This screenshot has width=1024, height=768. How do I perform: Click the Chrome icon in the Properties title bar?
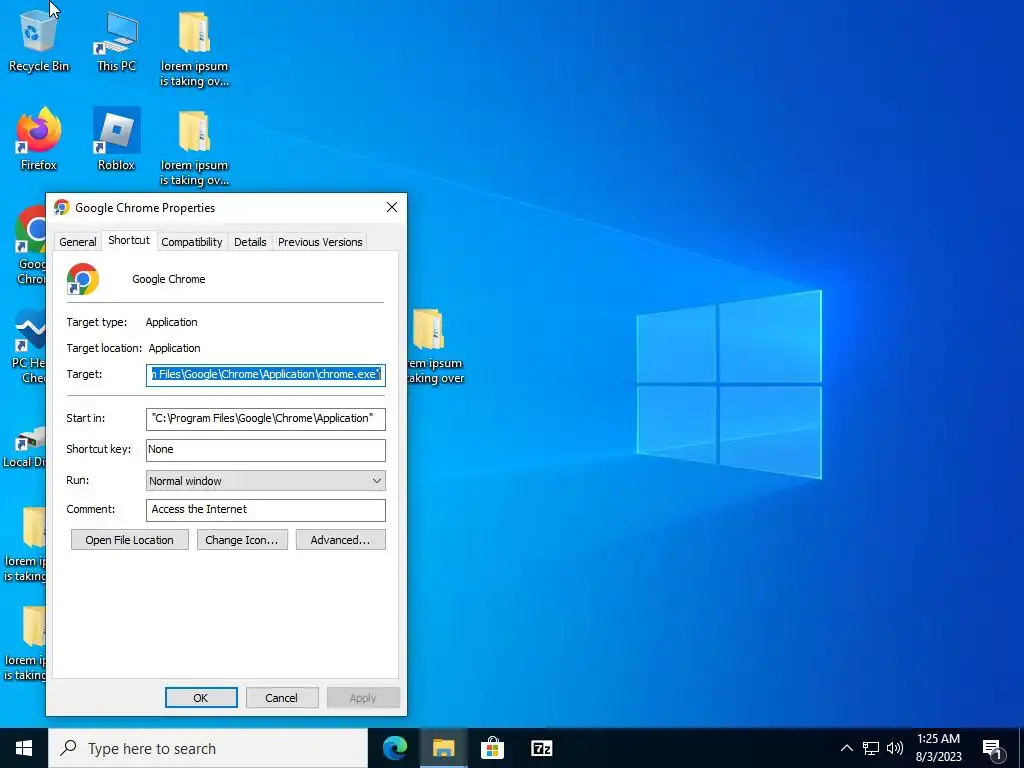pos(62,208)
